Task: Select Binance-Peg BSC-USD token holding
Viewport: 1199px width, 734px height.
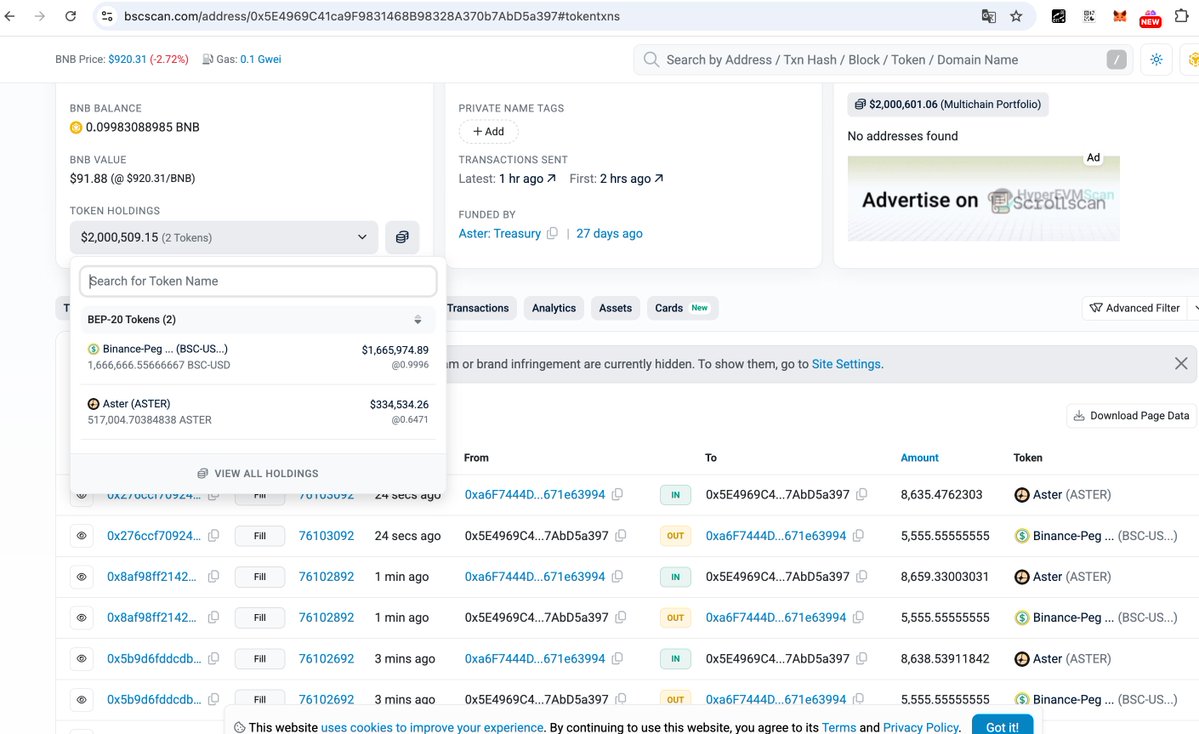Action: pyautogui.click(x=258, y=357)
